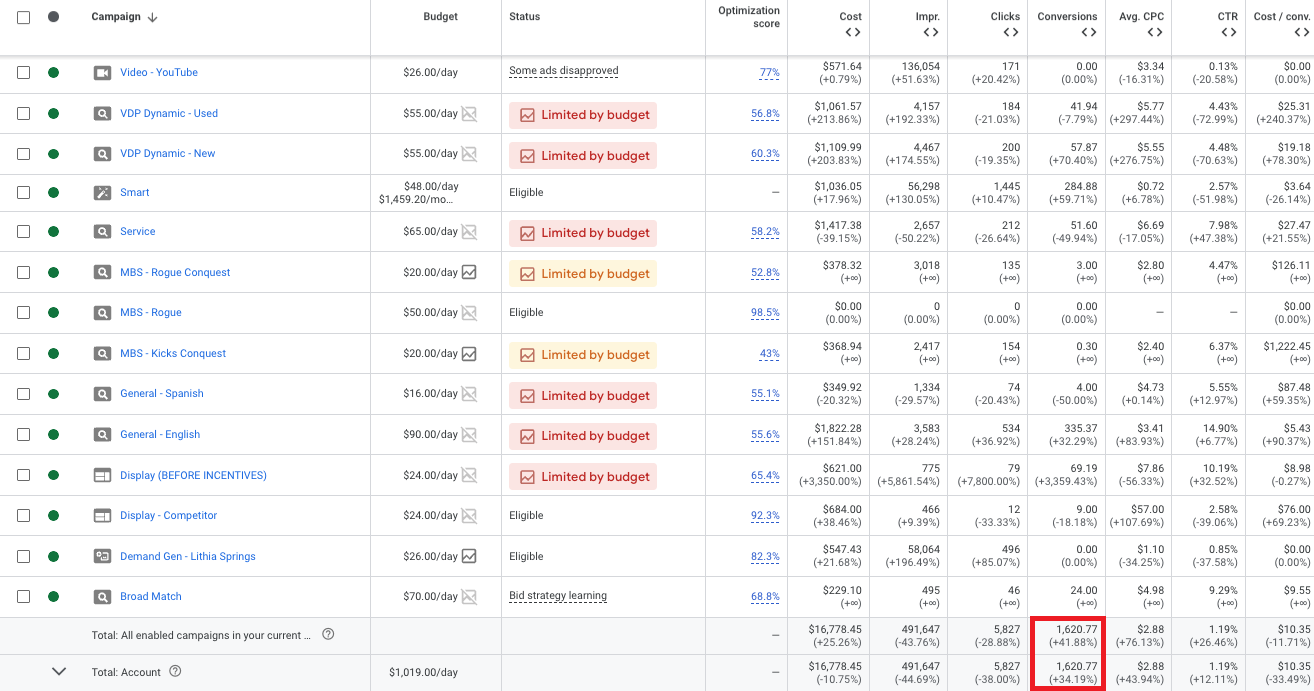This screenshot has width=1314, height=691.
Task: Click budget chart icon for Demand Gen - Lithia Springs
Action: coord(469,556)
